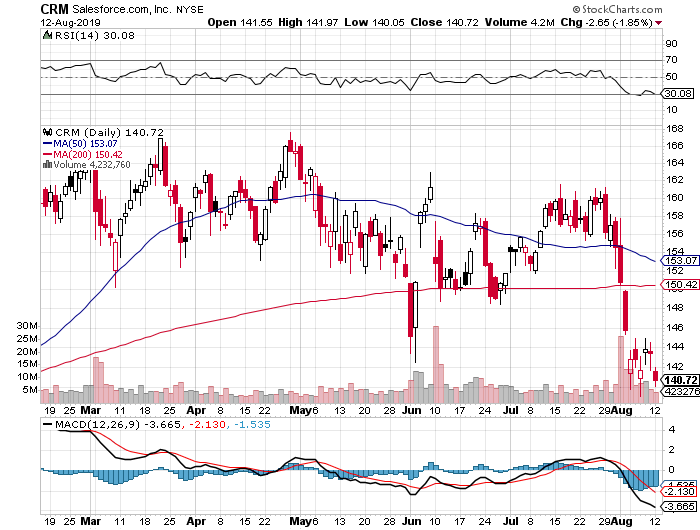Click the RSI indicator icon beside RSI(14)
This screenshot has height=530, width=700.
(47, 35)
